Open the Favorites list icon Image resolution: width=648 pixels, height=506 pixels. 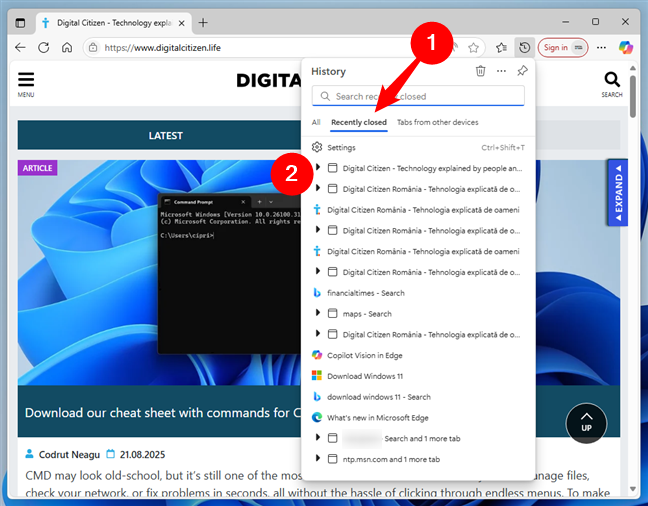(x=501, y=48)
